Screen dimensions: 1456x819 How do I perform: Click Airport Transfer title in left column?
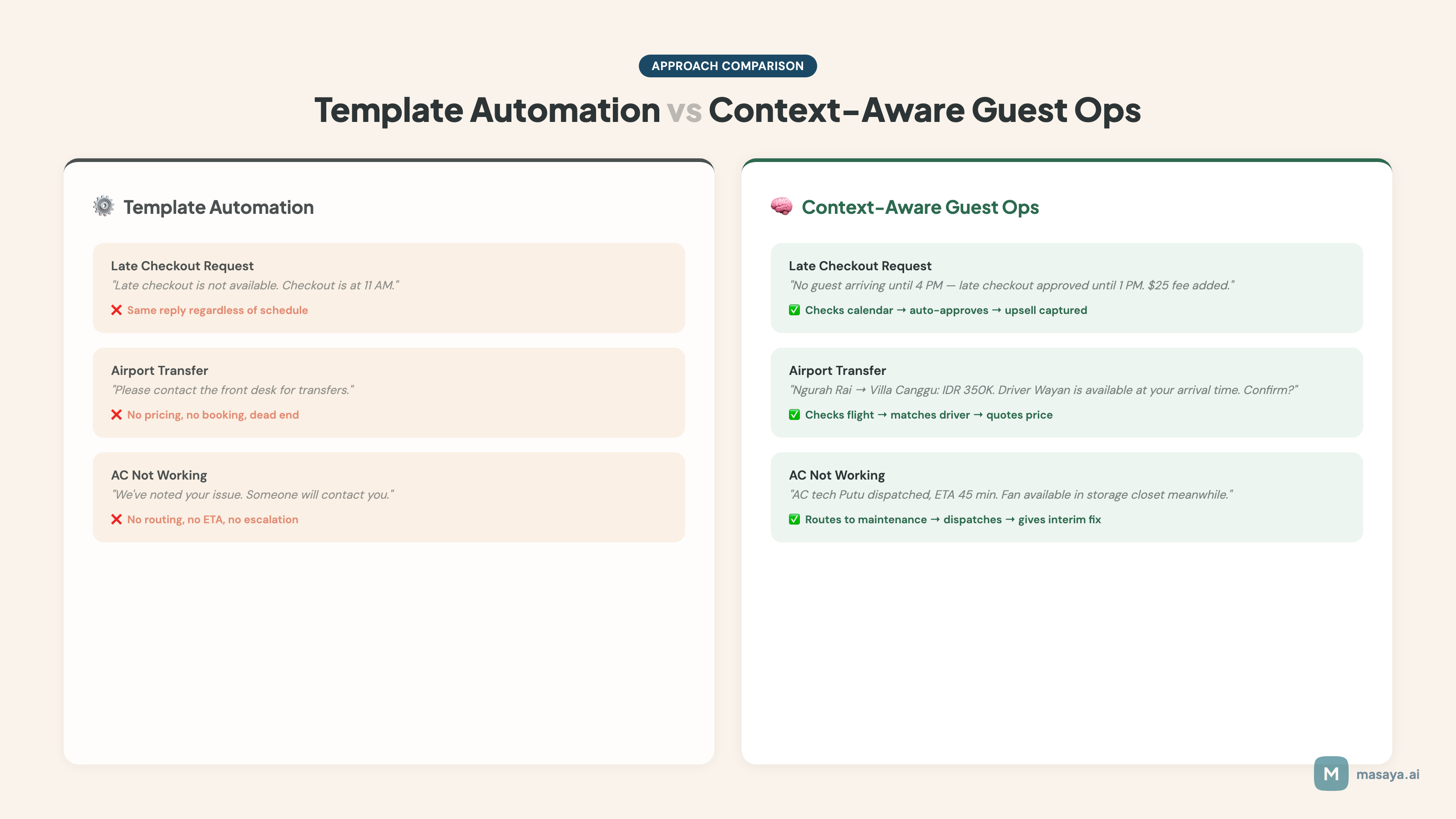(159, 370)
